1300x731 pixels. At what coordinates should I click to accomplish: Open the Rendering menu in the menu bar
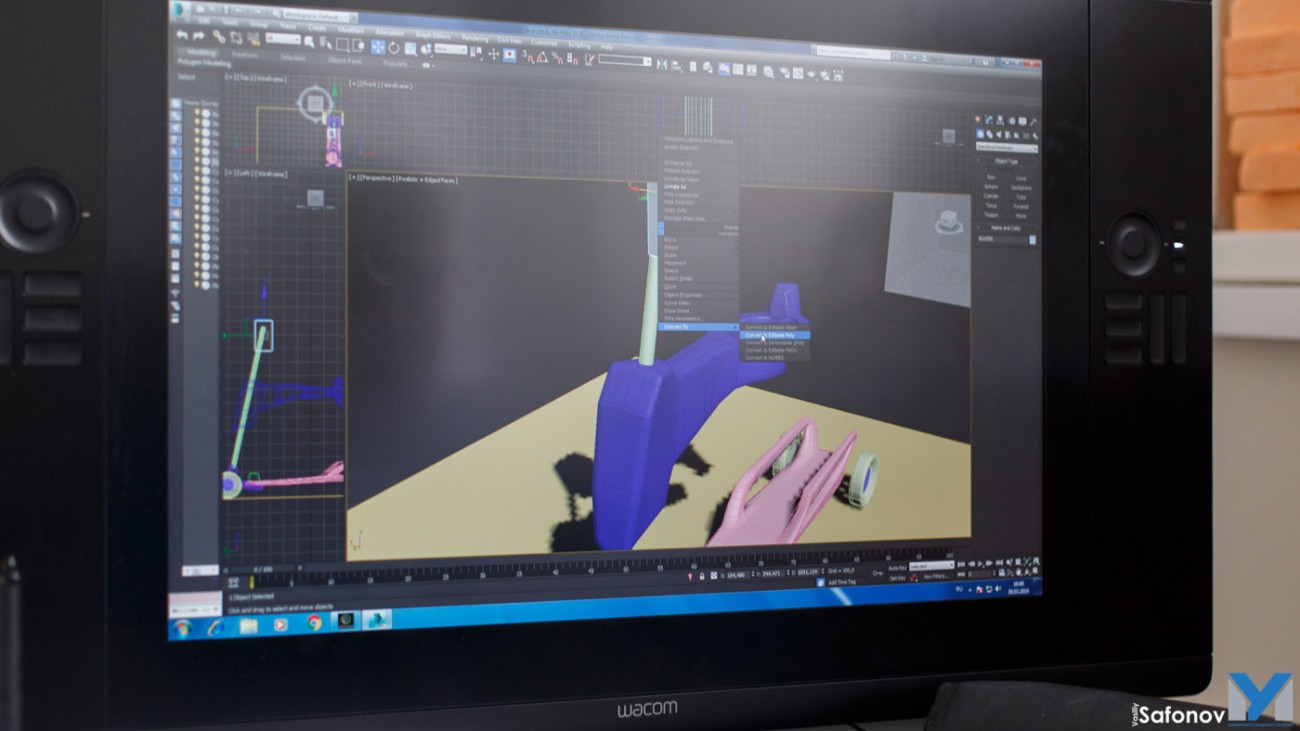475,39
